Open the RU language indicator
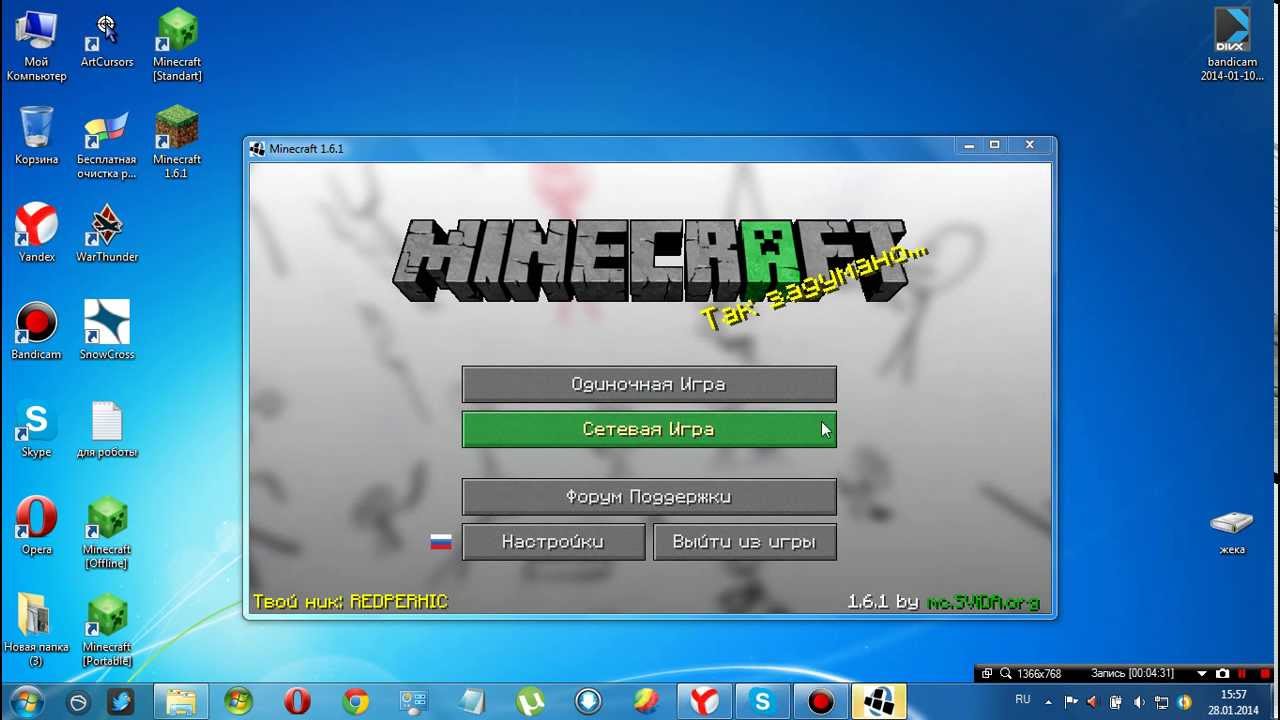The width and height of the screenshot is (1280, 720). (x=1023, y=699)
